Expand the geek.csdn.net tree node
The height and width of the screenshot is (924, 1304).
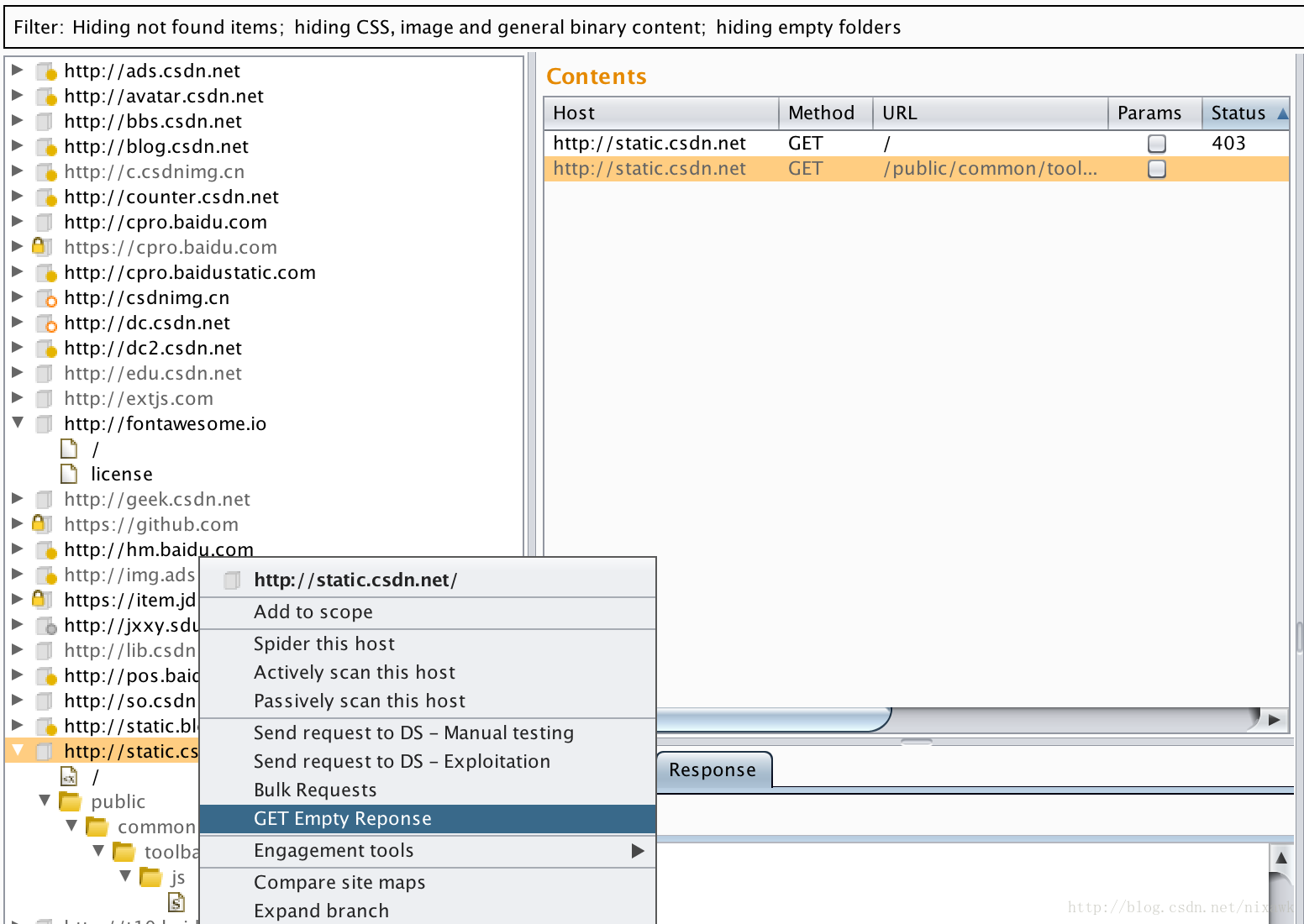pos(17,498)
